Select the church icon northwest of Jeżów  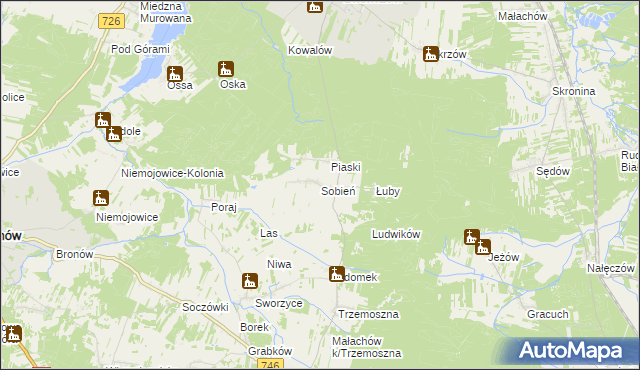(x=472, y=237)
